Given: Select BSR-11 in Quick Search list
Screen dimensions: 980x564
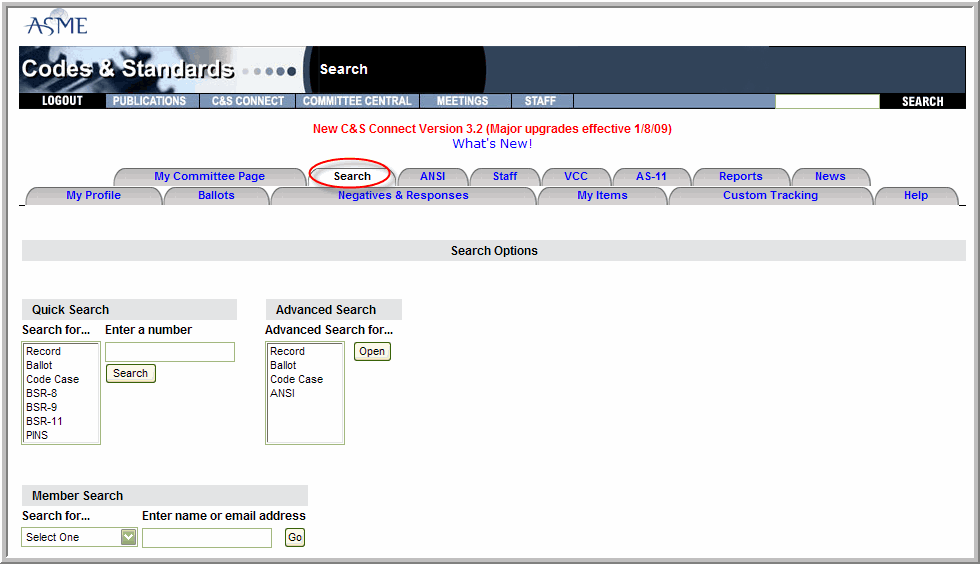Looking at the screenshot, I should click(x=61, y=421).
